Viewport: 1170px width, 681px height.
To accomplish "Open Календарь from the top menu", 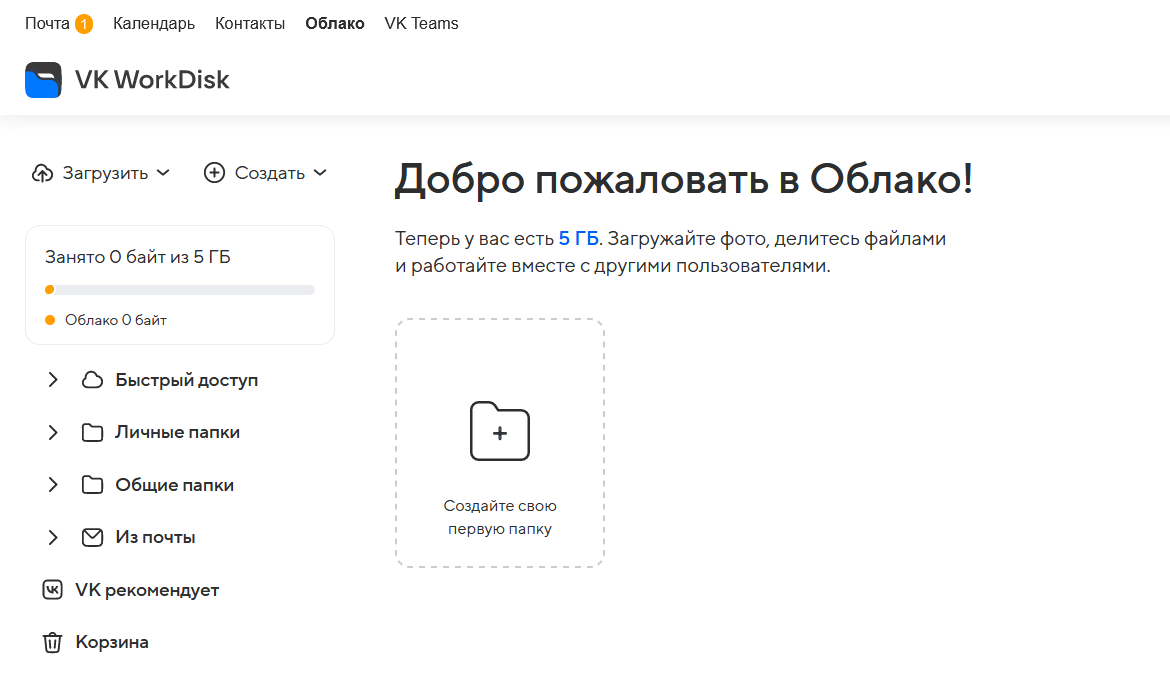I will coord(154,23).
